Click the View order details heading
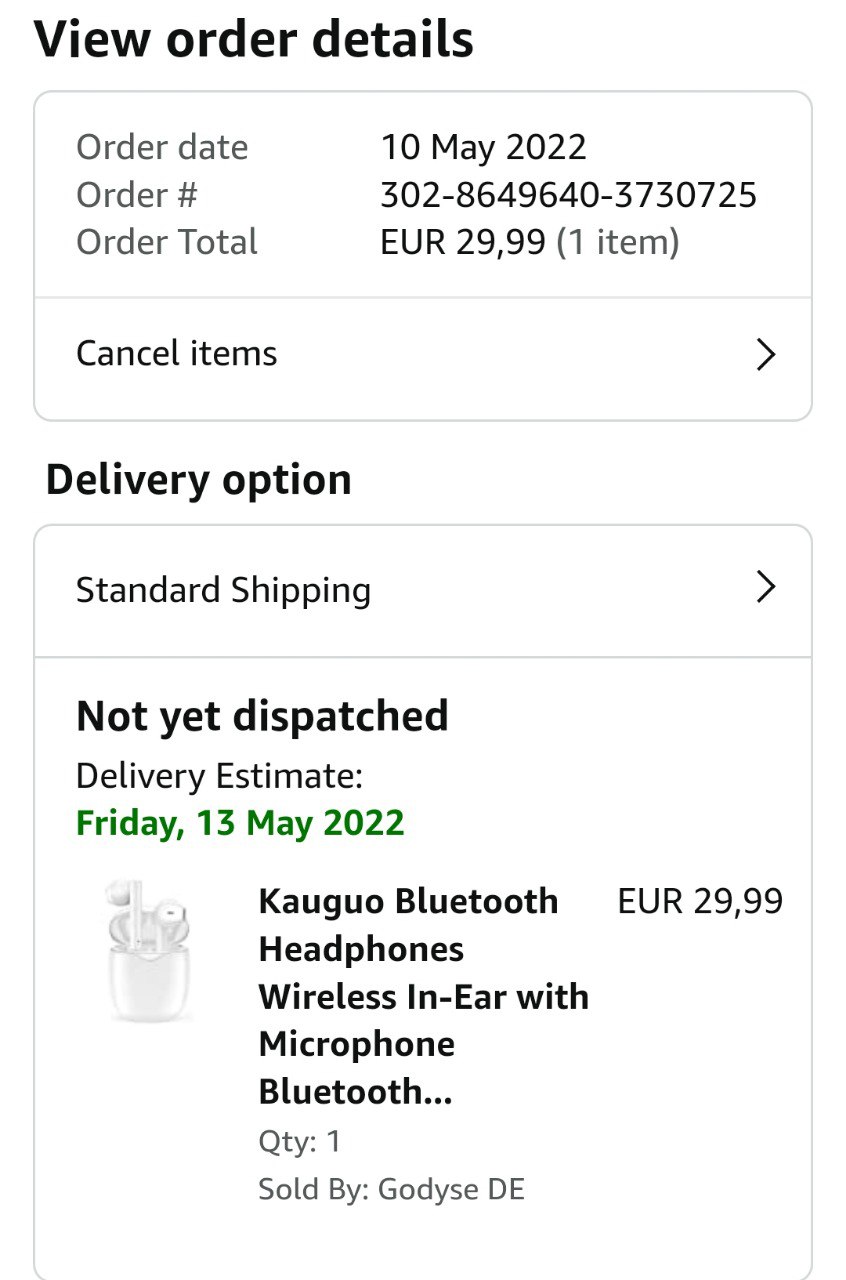Image resolution: width=846 pixels, height=1280 pixels. (x=254, y=40)
